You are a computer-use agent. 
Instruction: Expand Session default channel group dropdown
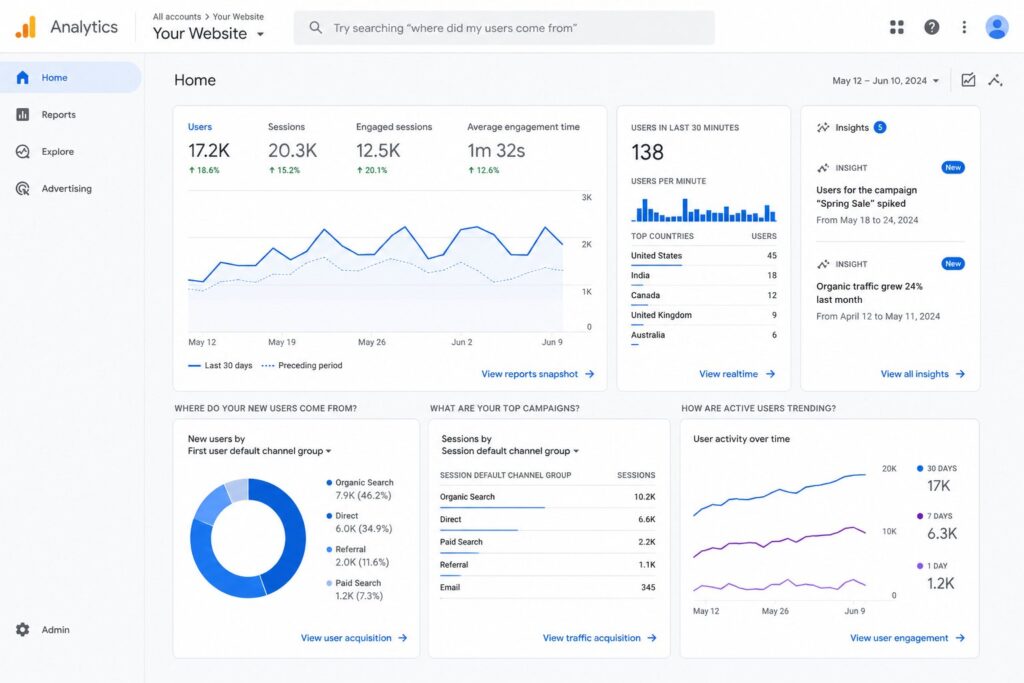[510, 451]
